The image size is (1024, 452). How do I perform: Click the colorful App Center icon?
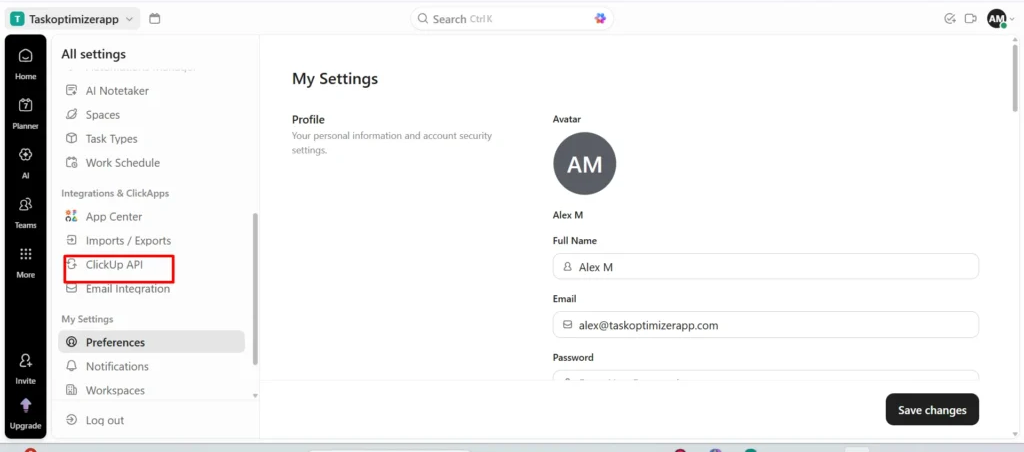tap(72, 216)
